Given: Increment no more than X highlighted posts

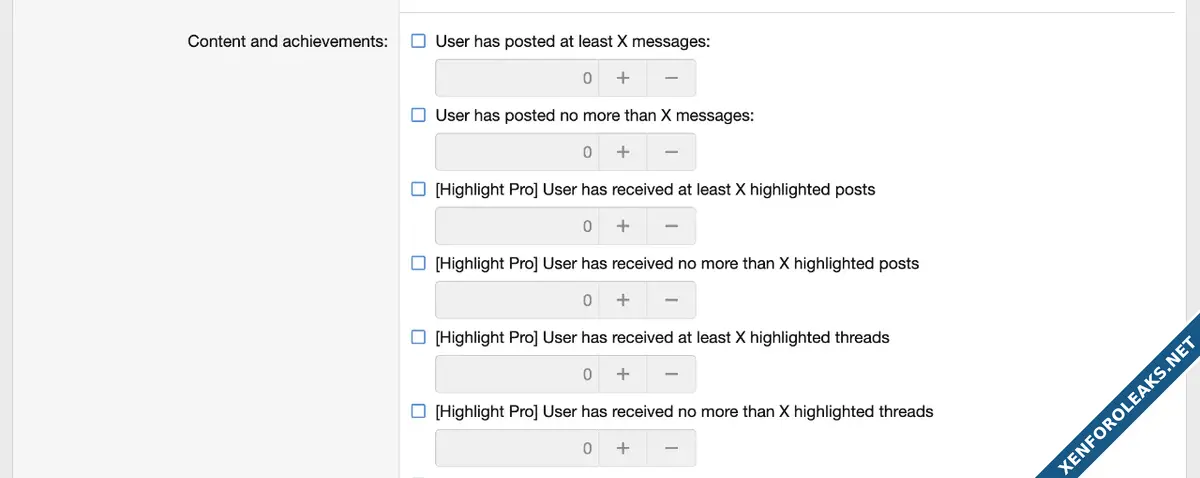Looking at the screenshot, I should 622,300.
